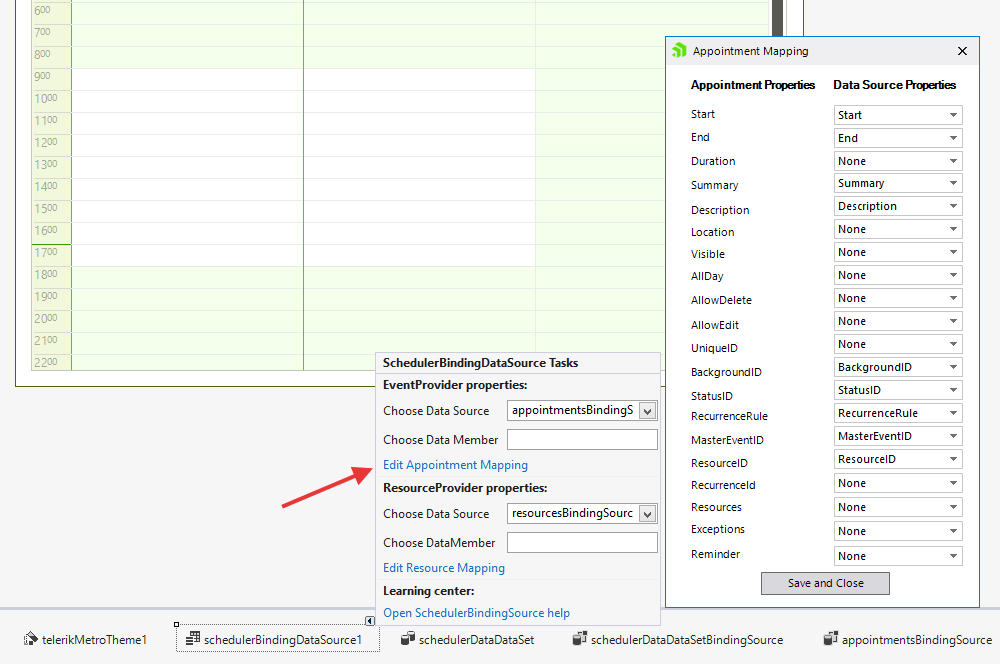Viewport: 1000px width, 664px height.
Task: Collapse the smart tag panel arrow
Action: tap(371, 621)
